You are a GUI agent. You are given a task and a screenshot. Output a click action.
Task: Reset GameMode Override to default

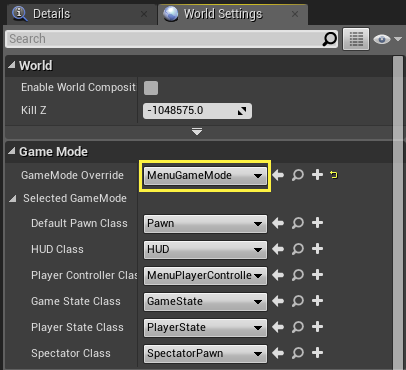[x=334, y=174]
